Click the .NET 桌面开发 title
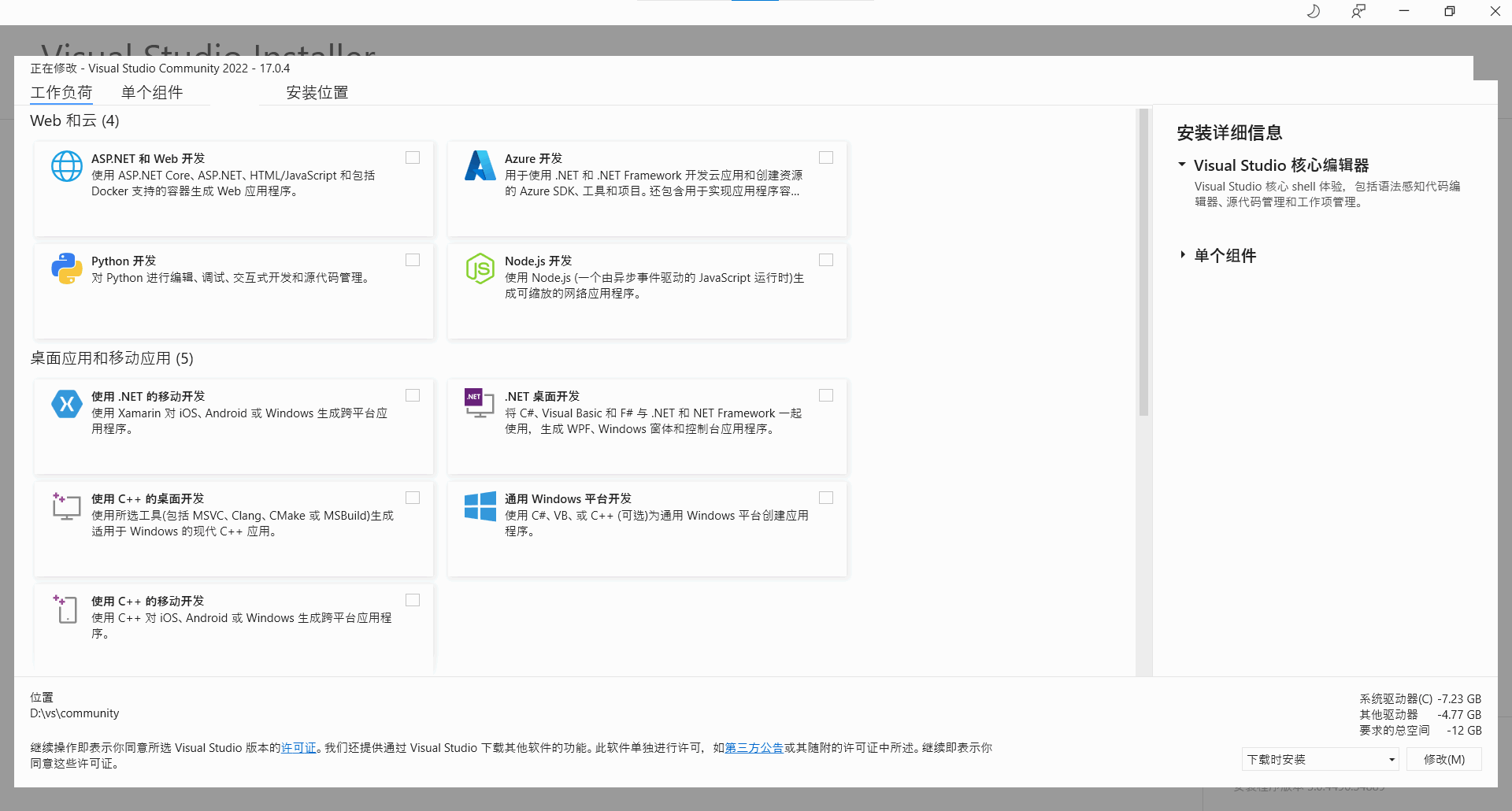This screenshot has width=1512, height=811. [x=542, y=396]
